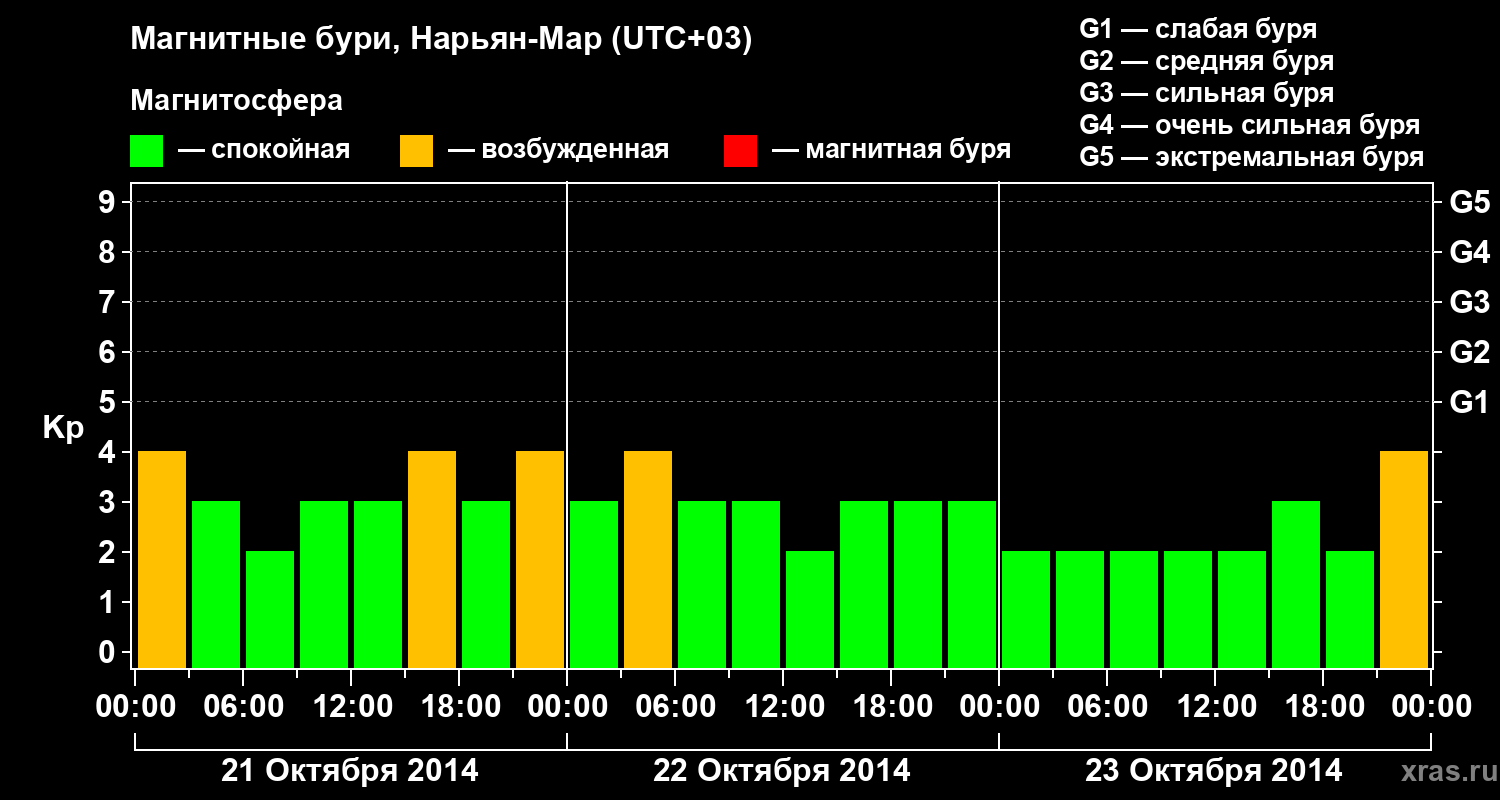Click the 'G1' label on the right axis

point(1470,402)
